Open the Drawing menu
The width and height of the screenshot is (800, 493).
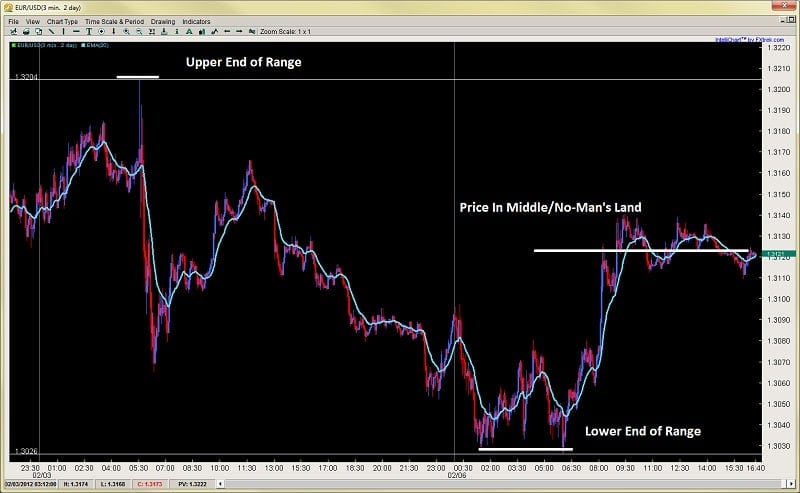(x=163, y=21)
